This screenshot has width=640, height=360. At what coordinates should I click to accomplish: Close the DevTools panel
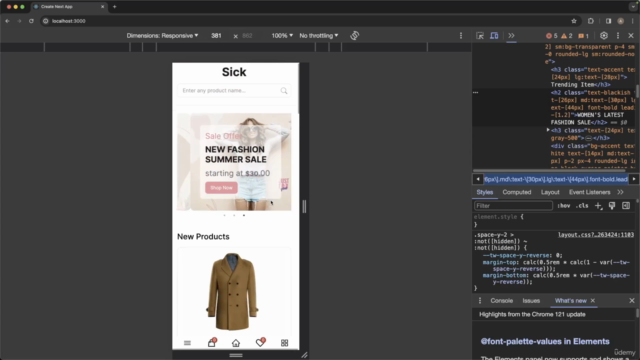click(x=631, y=36)
